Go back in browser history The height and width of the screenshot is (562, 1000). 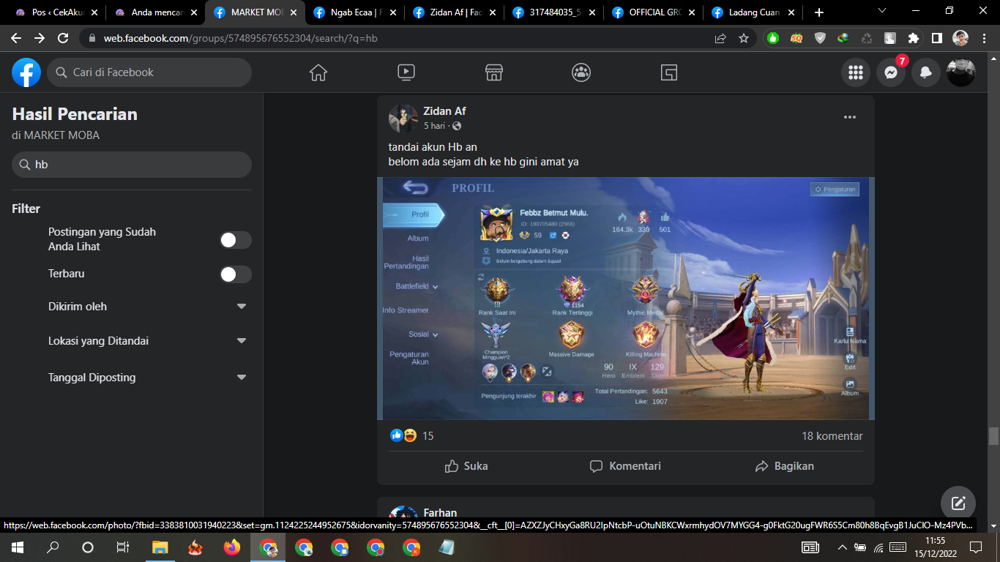[x=16, y=38]
